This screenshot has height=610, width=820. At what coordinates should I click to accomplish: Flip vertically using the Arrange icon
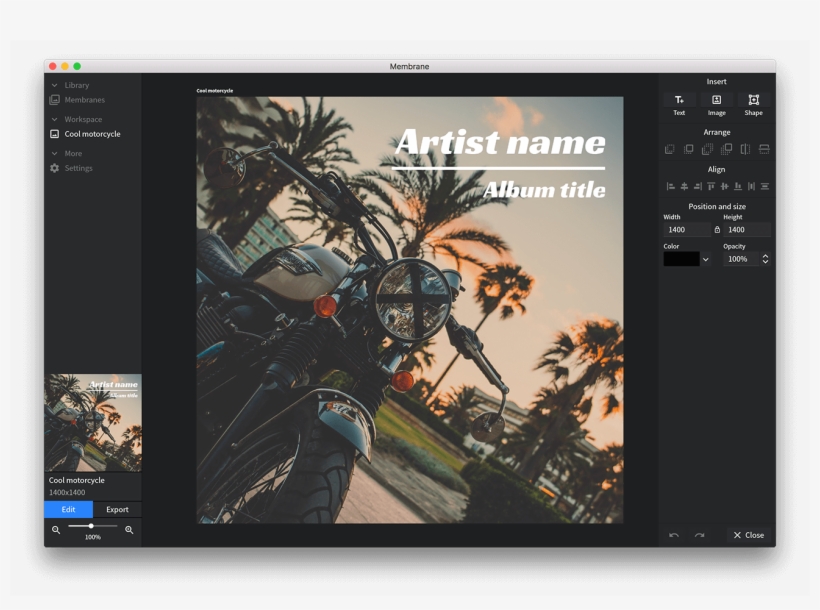[764, 149]
